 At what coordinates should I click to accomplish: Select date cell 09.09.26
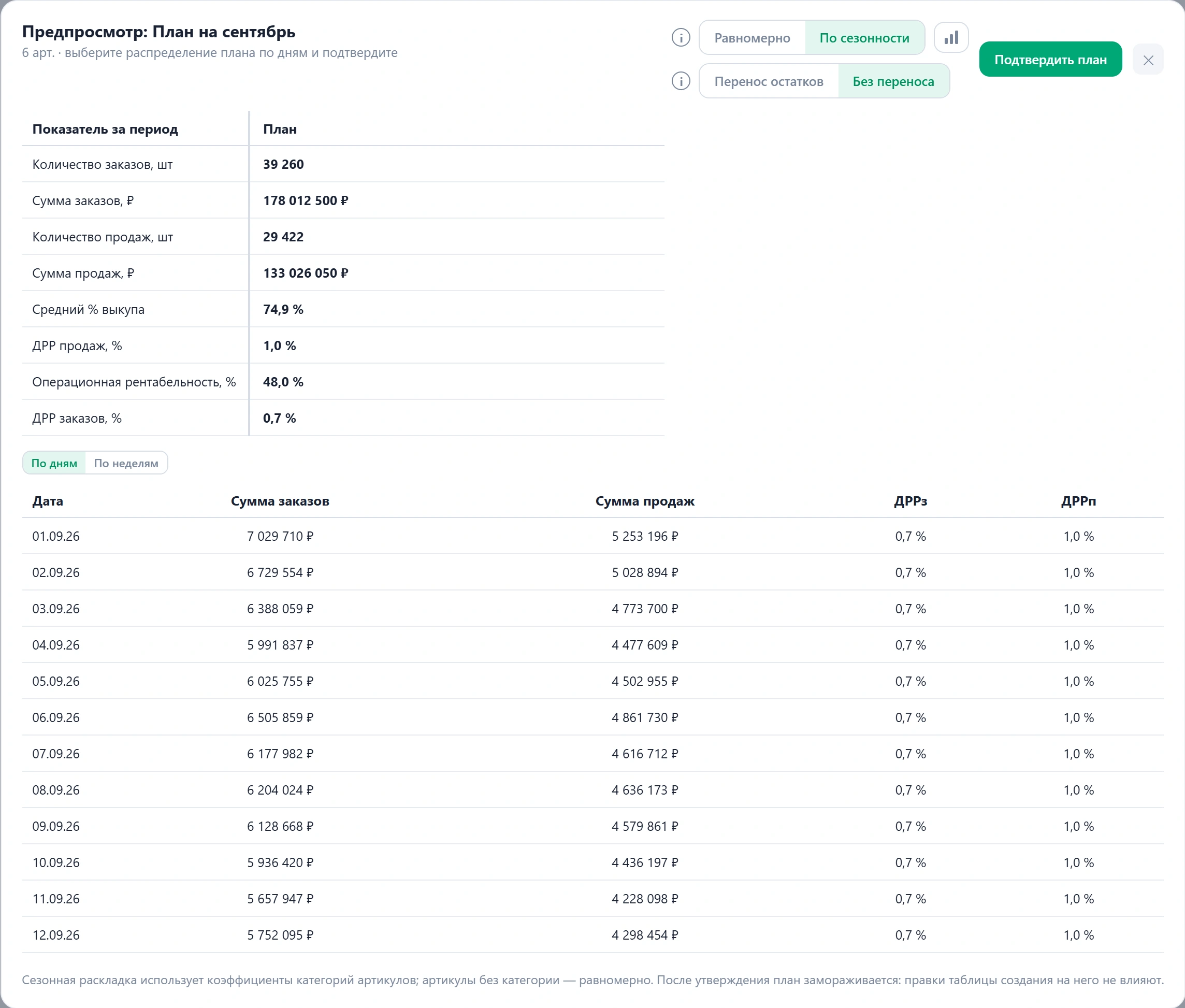coord(56,826)
